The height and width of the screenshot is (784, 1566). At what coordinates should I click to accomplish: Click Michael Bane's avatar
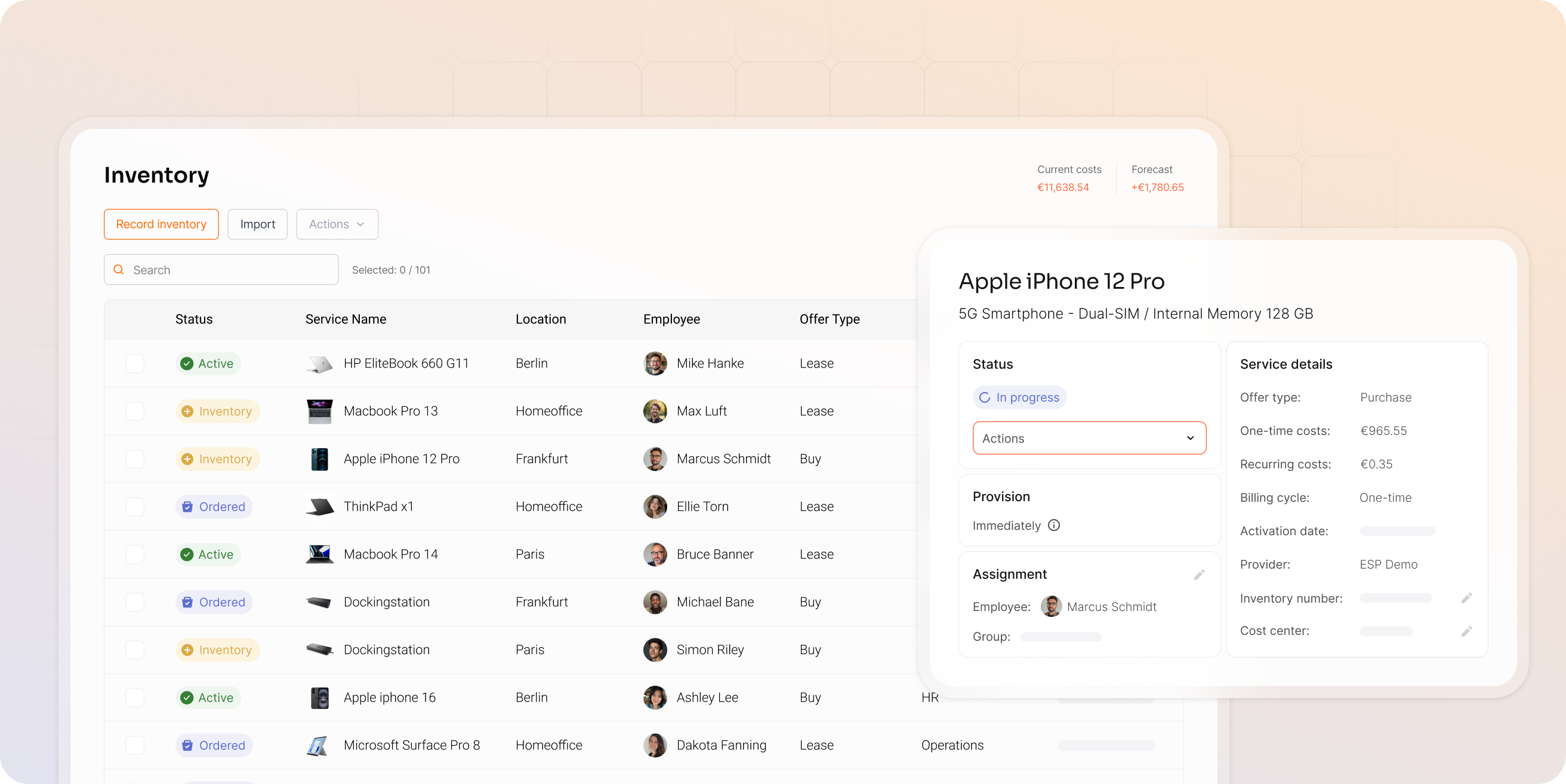(655, 602)
